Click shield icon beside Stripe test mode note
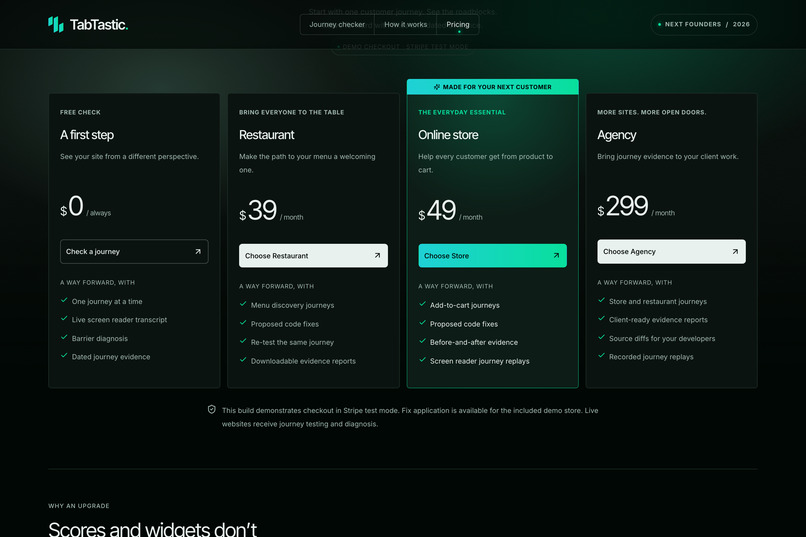Viewport: 806px width, 537px height. [212, 410]
